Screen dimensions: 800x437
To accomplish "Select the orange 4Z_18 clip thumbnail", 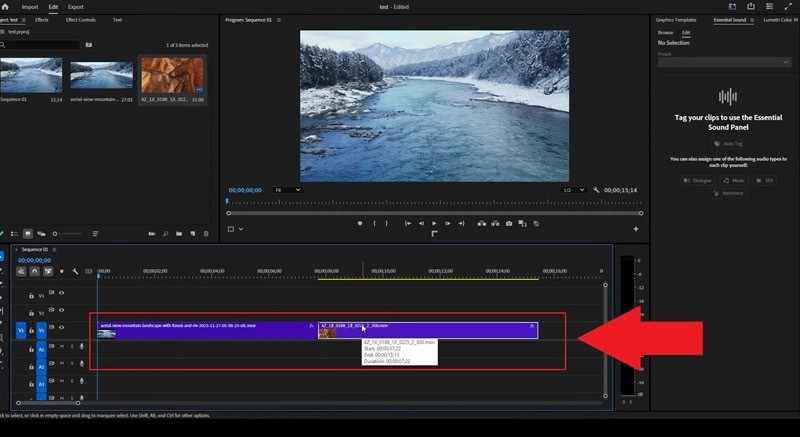I will click(172, 75).
